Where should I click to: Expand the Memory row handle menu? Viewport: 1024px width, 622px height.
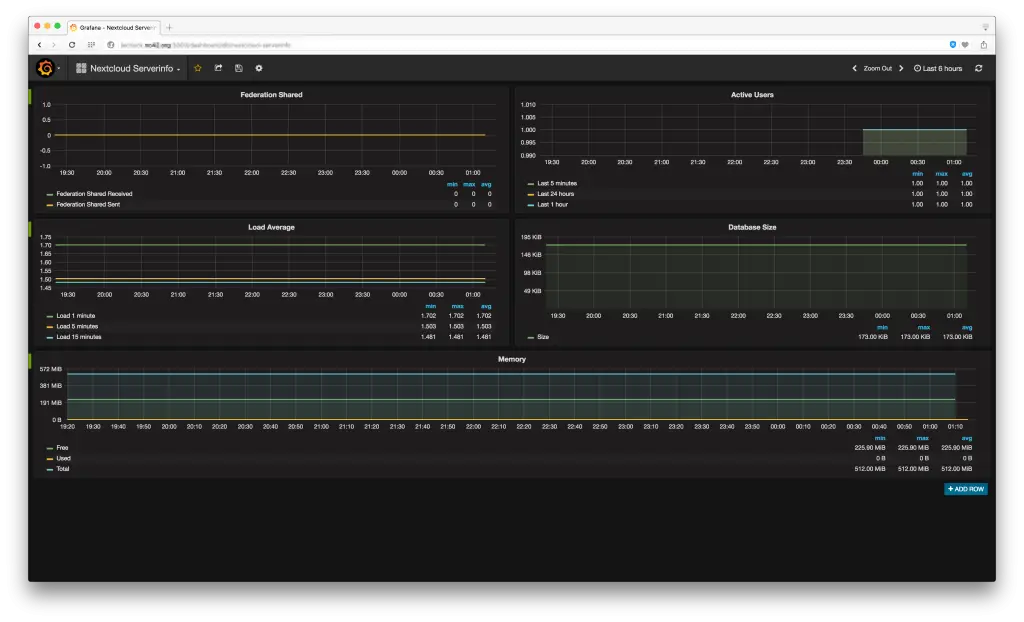click(31, 360)
